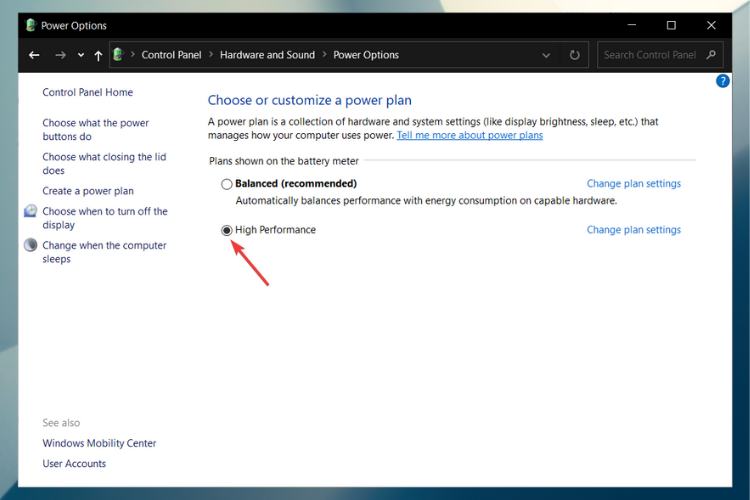Image resolution: width=750 pixels, height=500 pixels.
Task: Select the High Performance radio button
Action: (x=227, y=230)
